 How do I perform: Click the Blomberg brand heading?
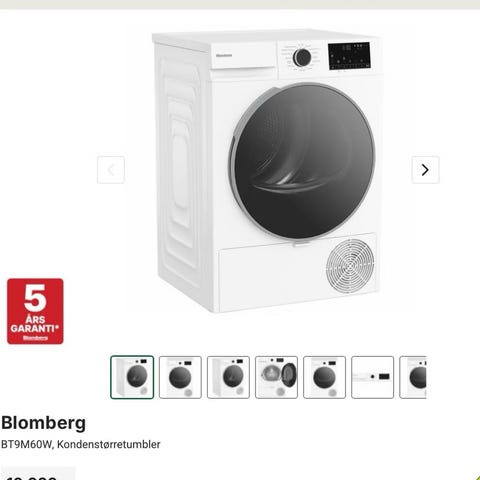pos(43,424)
